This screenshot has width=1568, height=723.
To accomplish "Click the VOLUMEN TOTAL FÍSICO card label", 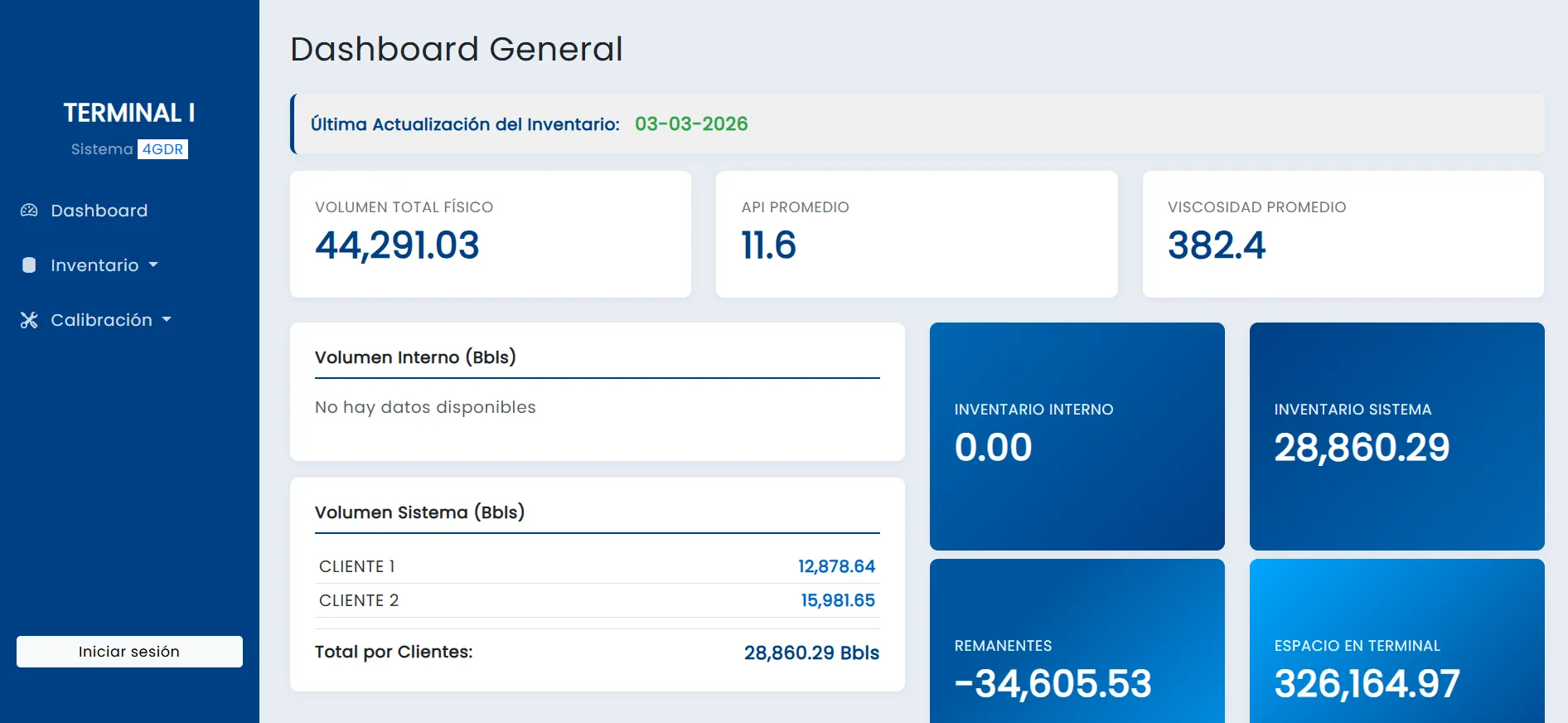I will [404, 207].
